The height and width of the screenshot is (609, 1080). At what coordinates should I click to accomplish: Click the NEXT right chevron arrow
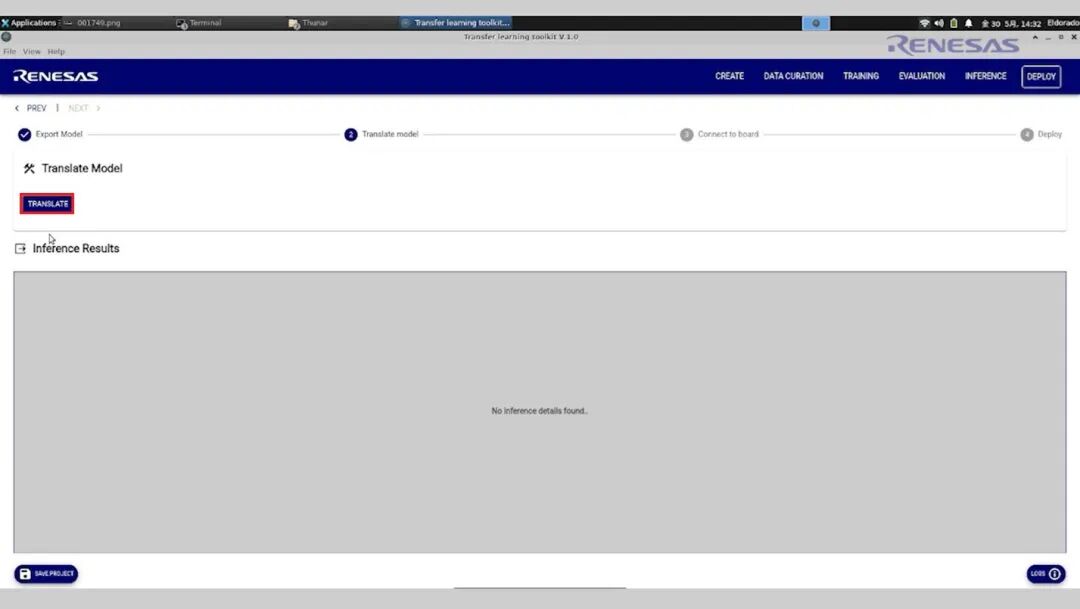pos(98,108)
